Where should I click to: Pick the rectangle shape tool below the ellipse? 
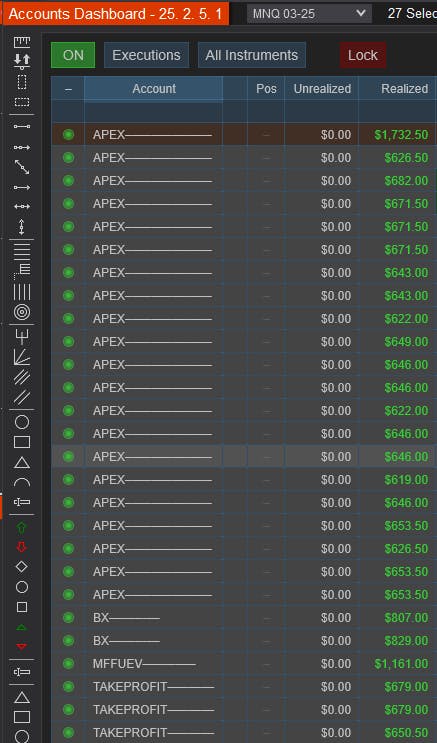tap(22, 442)
